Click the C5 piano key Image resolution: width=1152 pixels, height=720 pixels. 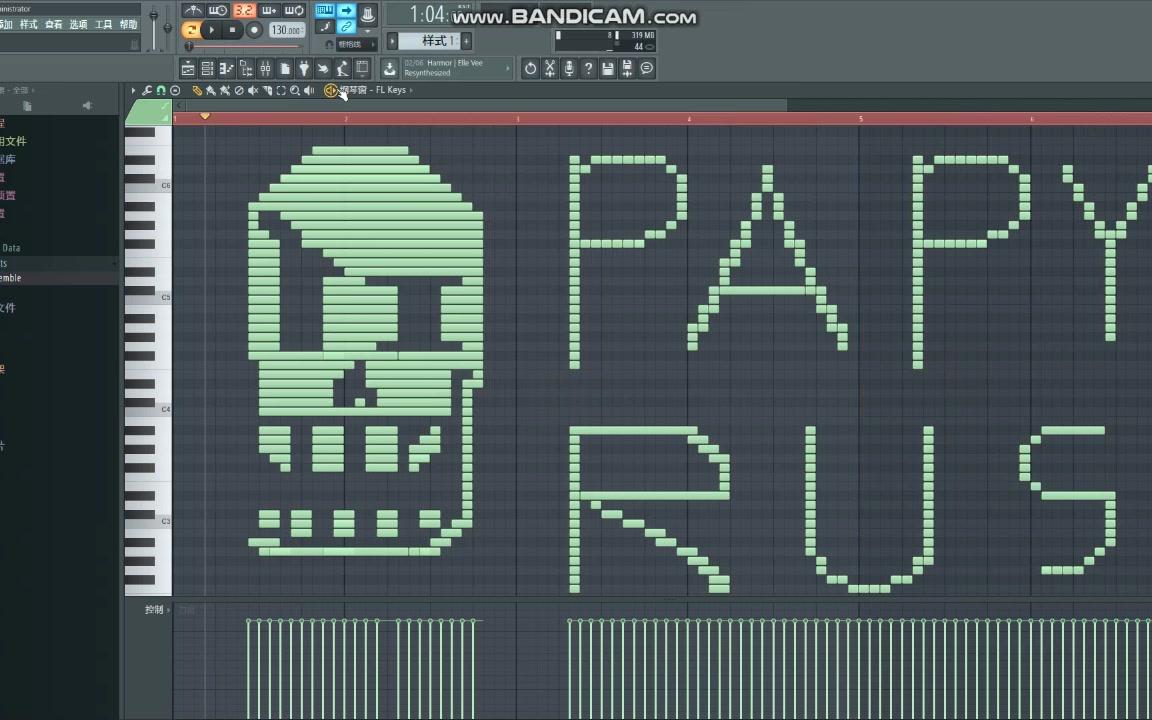pos(148,298)
